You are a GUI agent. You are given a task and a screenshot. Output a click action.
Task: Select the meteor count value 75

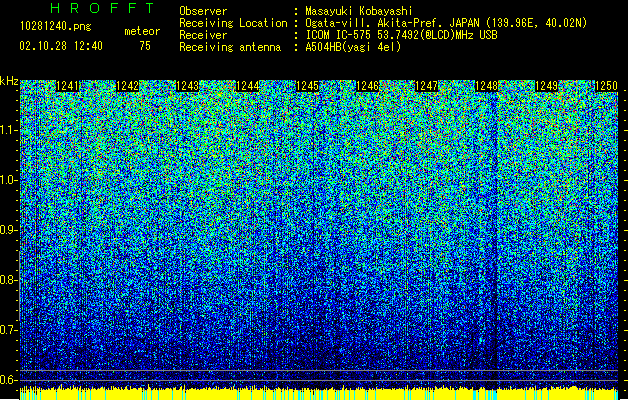(x=145, y=46)
